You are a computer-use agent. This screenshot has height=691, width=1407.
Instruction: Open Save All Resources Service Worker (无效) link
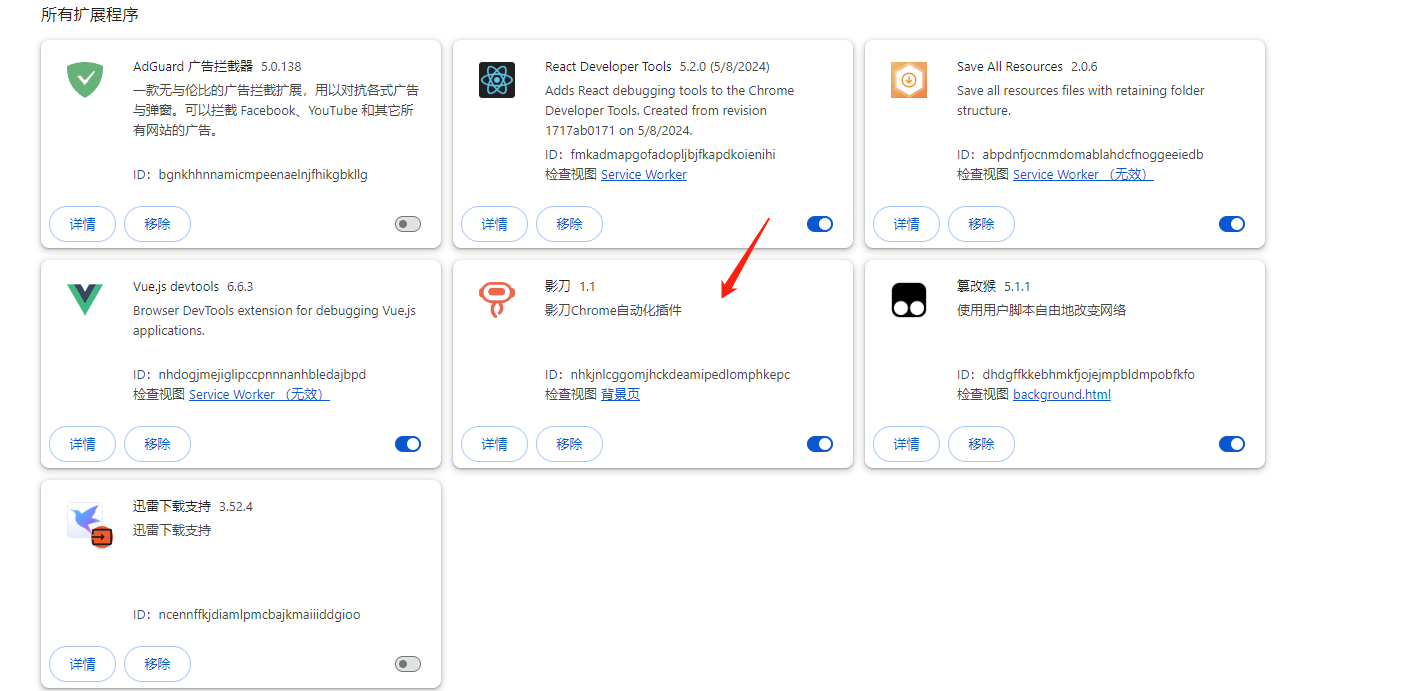pyautogui.click(x=1083, y=174)
